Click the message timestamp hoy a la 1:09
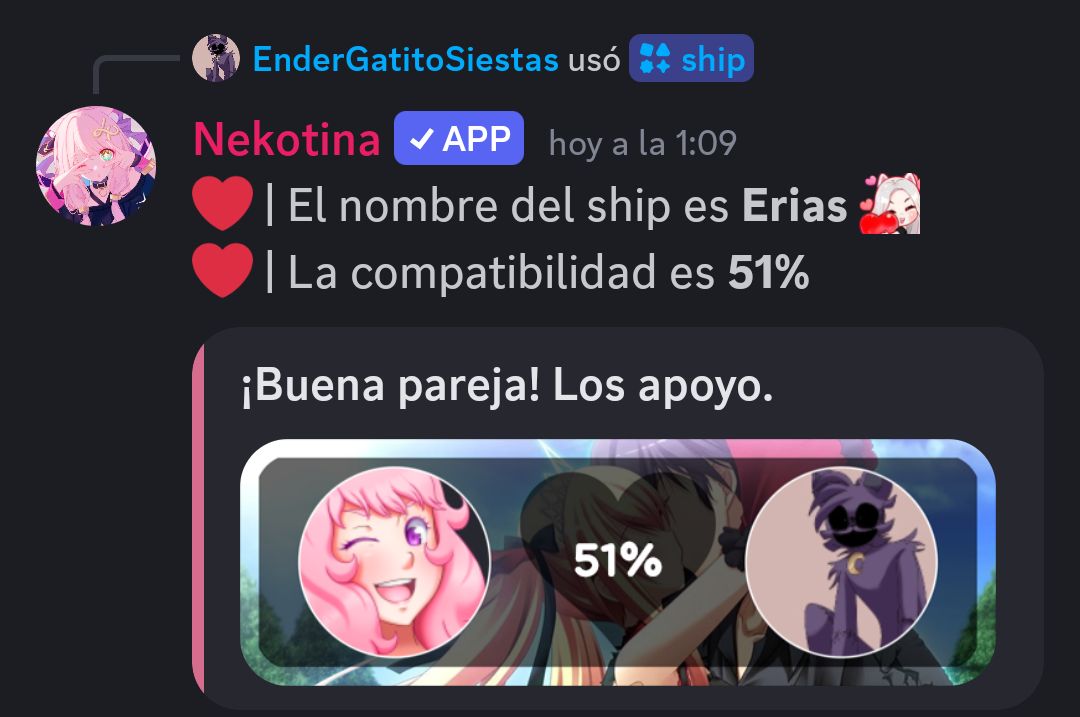This screenshot has width=1080, height=717. [643, 143]
